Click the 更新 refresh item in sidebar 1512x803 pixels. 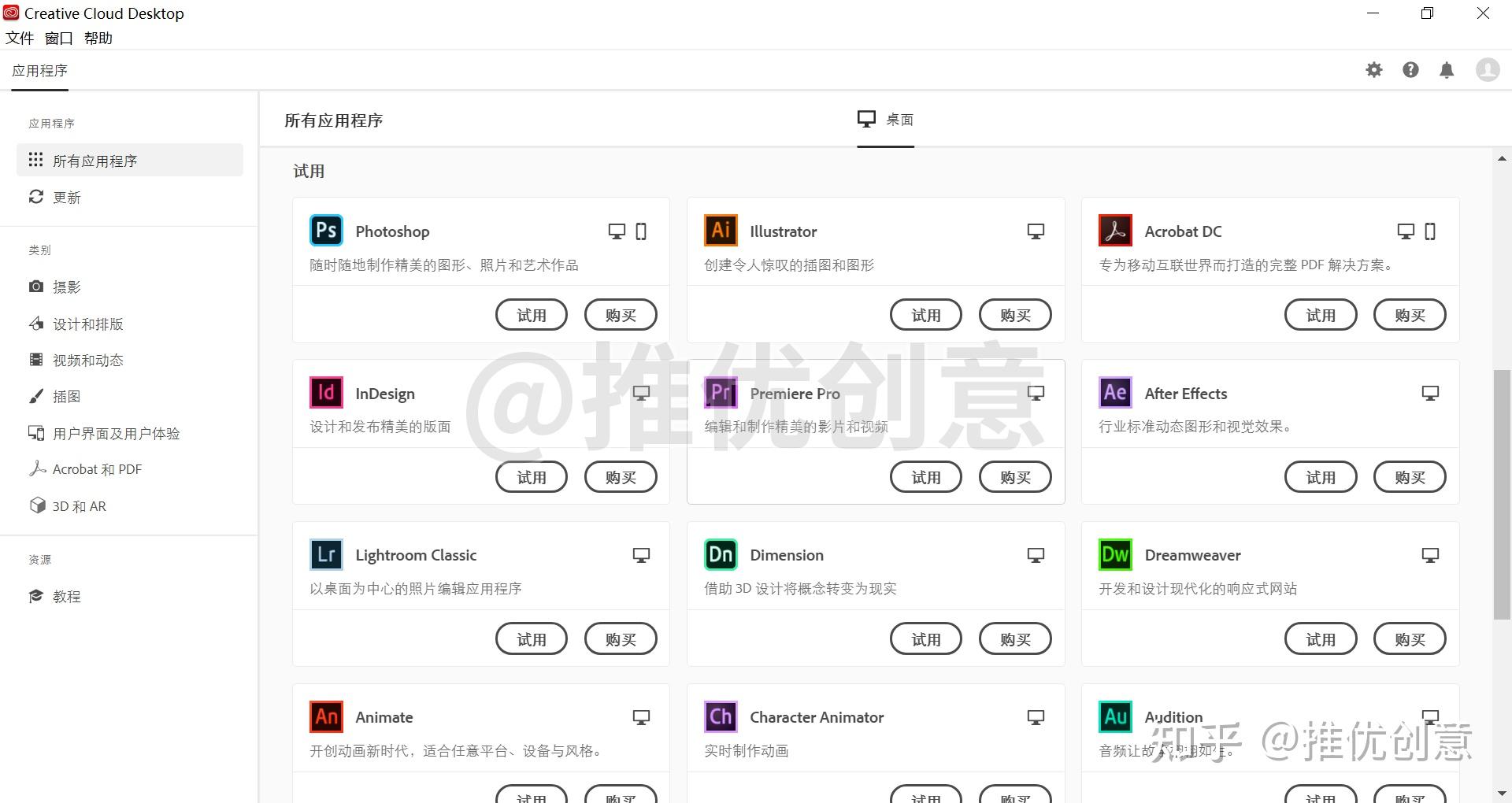[65, 197]
